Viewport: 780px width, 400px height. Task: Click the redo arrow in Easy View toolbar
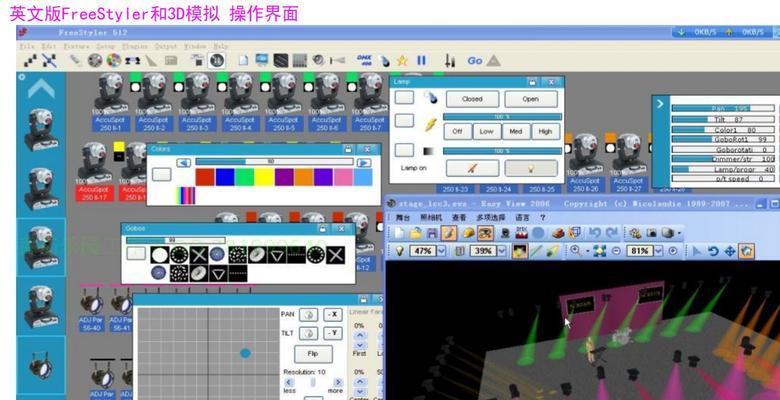pos(612,233)
